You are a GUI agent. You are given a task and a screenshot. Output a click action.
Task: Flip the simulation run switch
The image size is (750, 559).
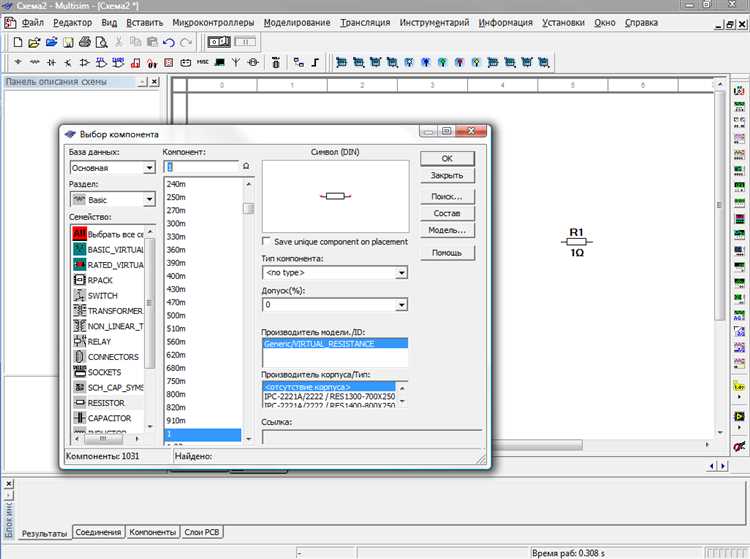pyautogui.click(x=219, y=42)
